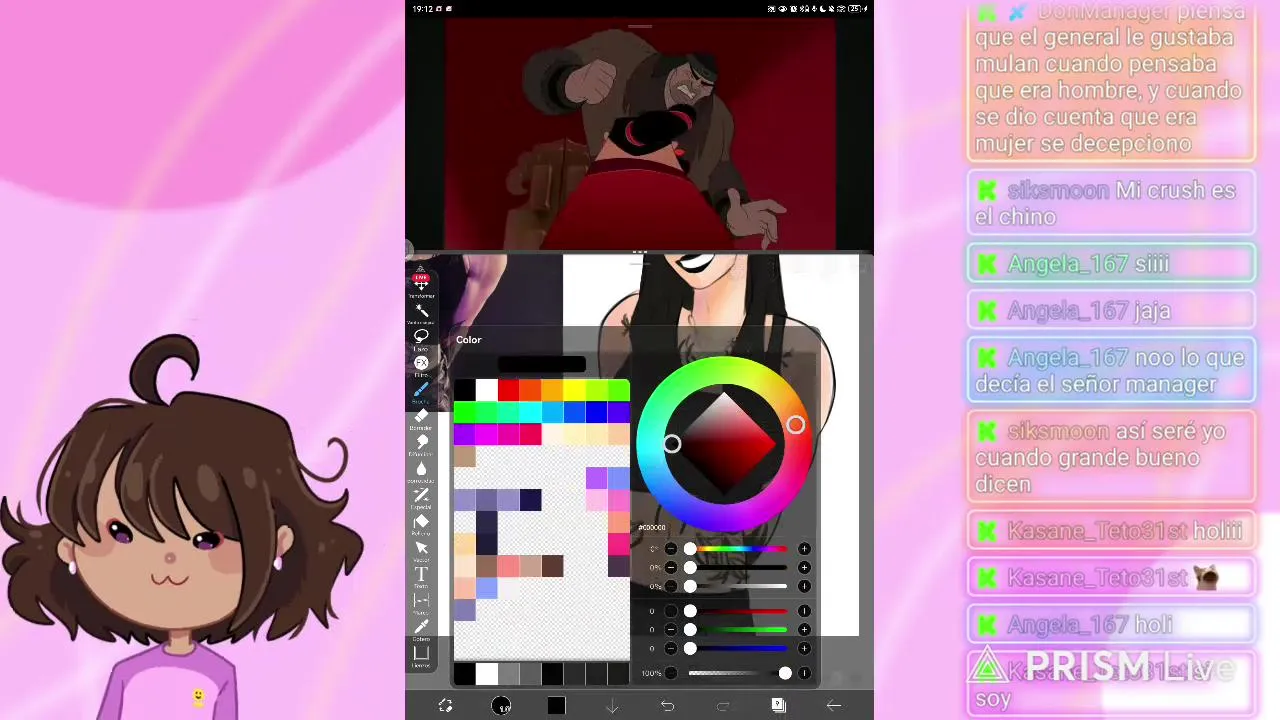Click the blue channel slider

(738, 648)
